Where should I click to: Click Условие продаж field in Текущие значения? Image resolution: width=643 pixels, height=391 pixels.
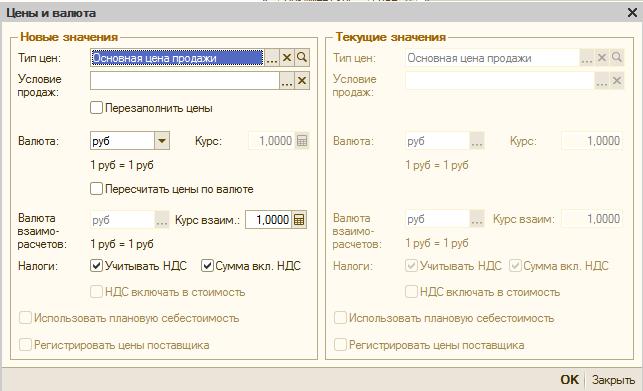(x=499, y=81)
